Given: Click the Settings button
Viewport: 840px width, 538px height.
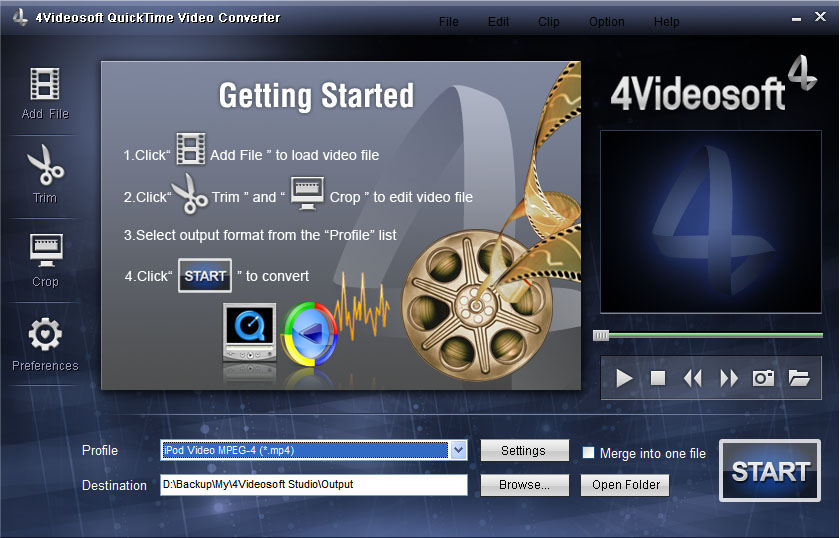Looking at the screenshot, I should (x=524, y=451).
